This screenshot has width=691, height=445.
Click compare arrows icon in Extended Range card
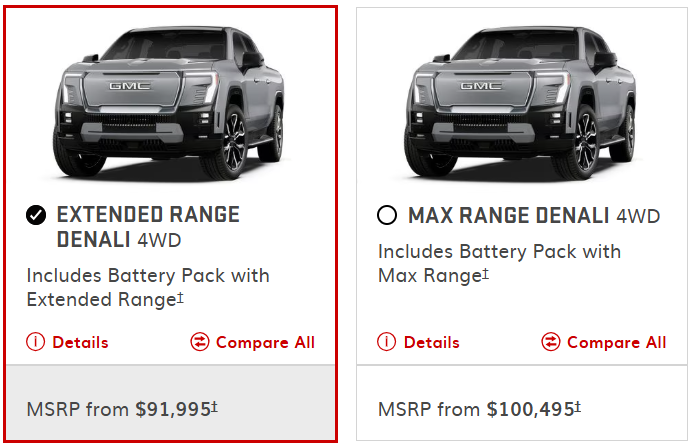pos(200,342)
